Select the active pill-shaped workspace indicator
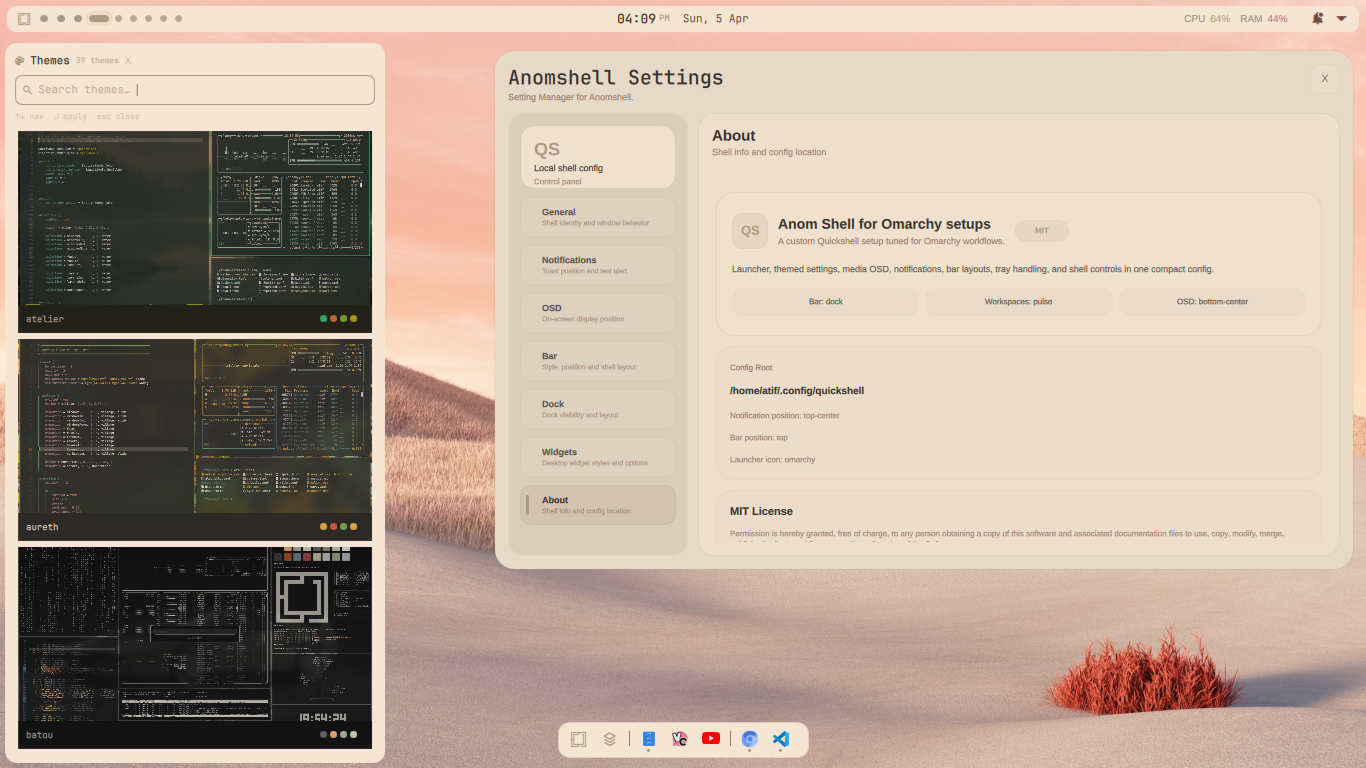The height and width of the screenshot is (768, 1366). pyautogui.click(x=99, y=18)
